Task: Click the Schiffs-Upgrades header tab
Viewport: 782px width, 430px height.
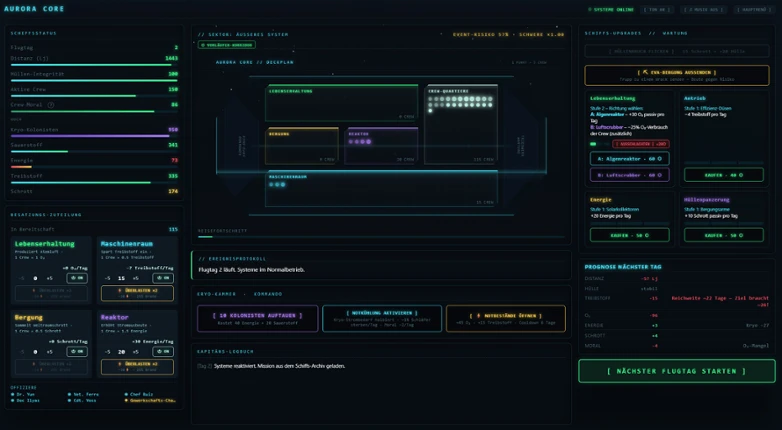Action: click(613, 33)
